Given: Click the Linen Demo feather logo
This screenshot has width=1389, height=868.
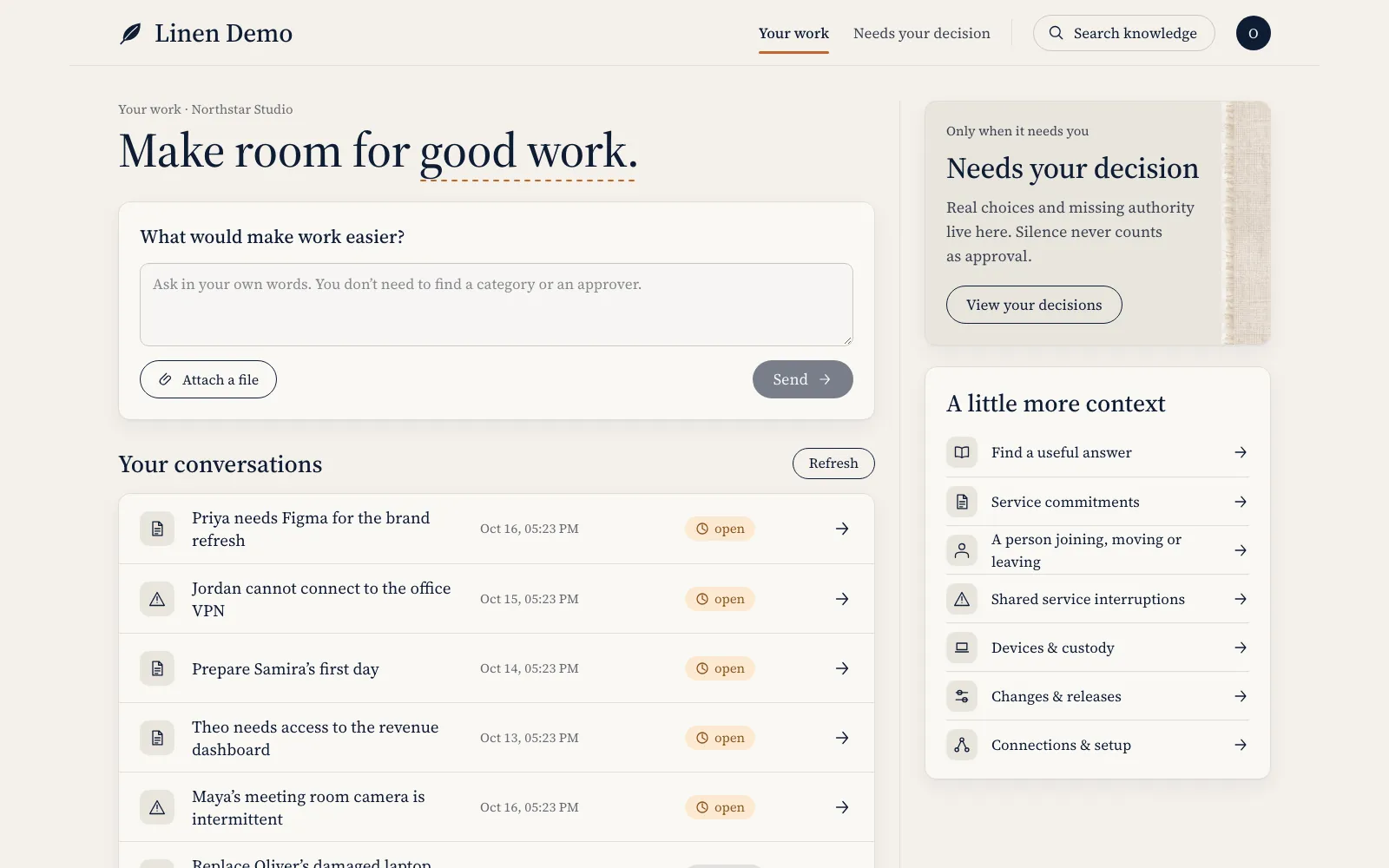Looking at the screenshot, I should click(x=130, y=34).
